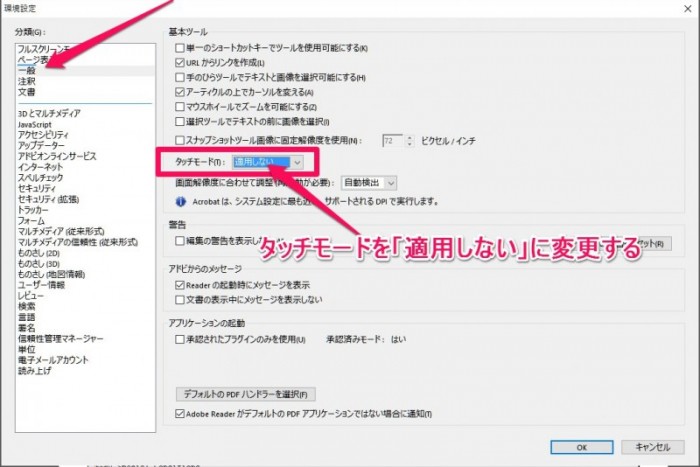The width and height of the screenshot is (700, 467).
Task: Select アクセシビリティ category
Action: click(43, 135)
